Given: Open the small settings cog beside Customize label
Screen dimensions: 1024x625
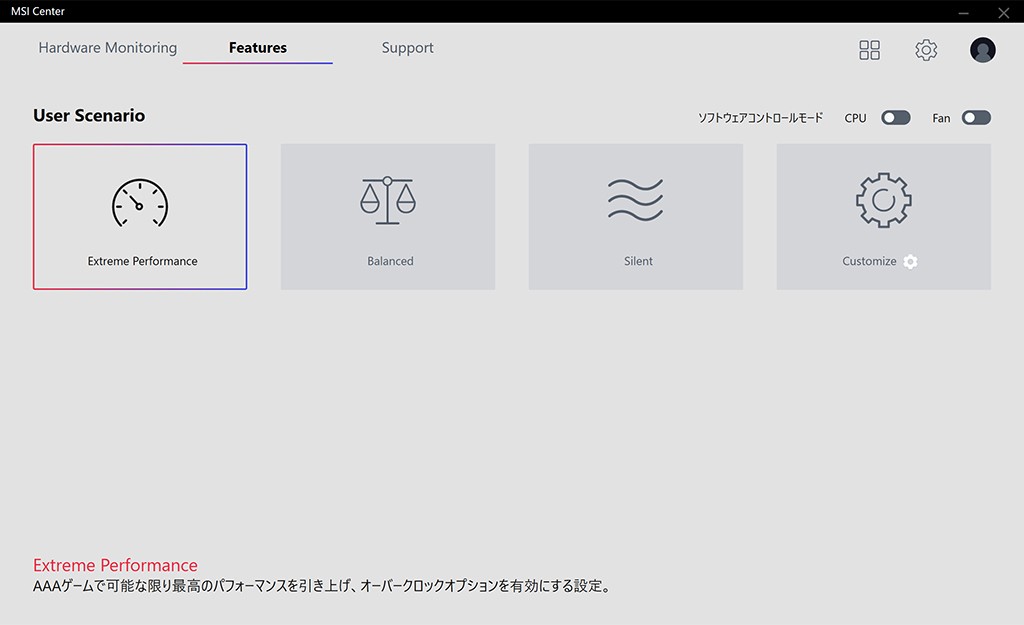Looking at the screenshot, I should coord(910,262).
